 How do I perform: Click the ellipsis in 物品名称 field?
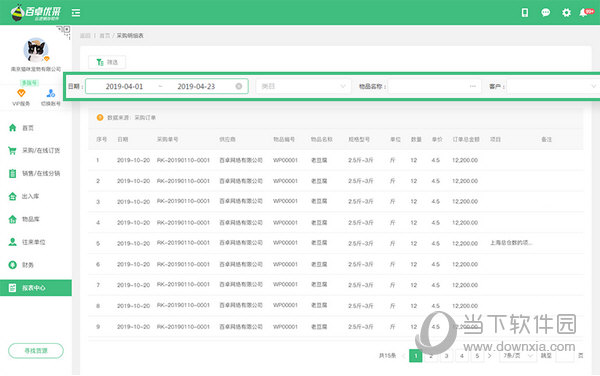coord(473,86)
